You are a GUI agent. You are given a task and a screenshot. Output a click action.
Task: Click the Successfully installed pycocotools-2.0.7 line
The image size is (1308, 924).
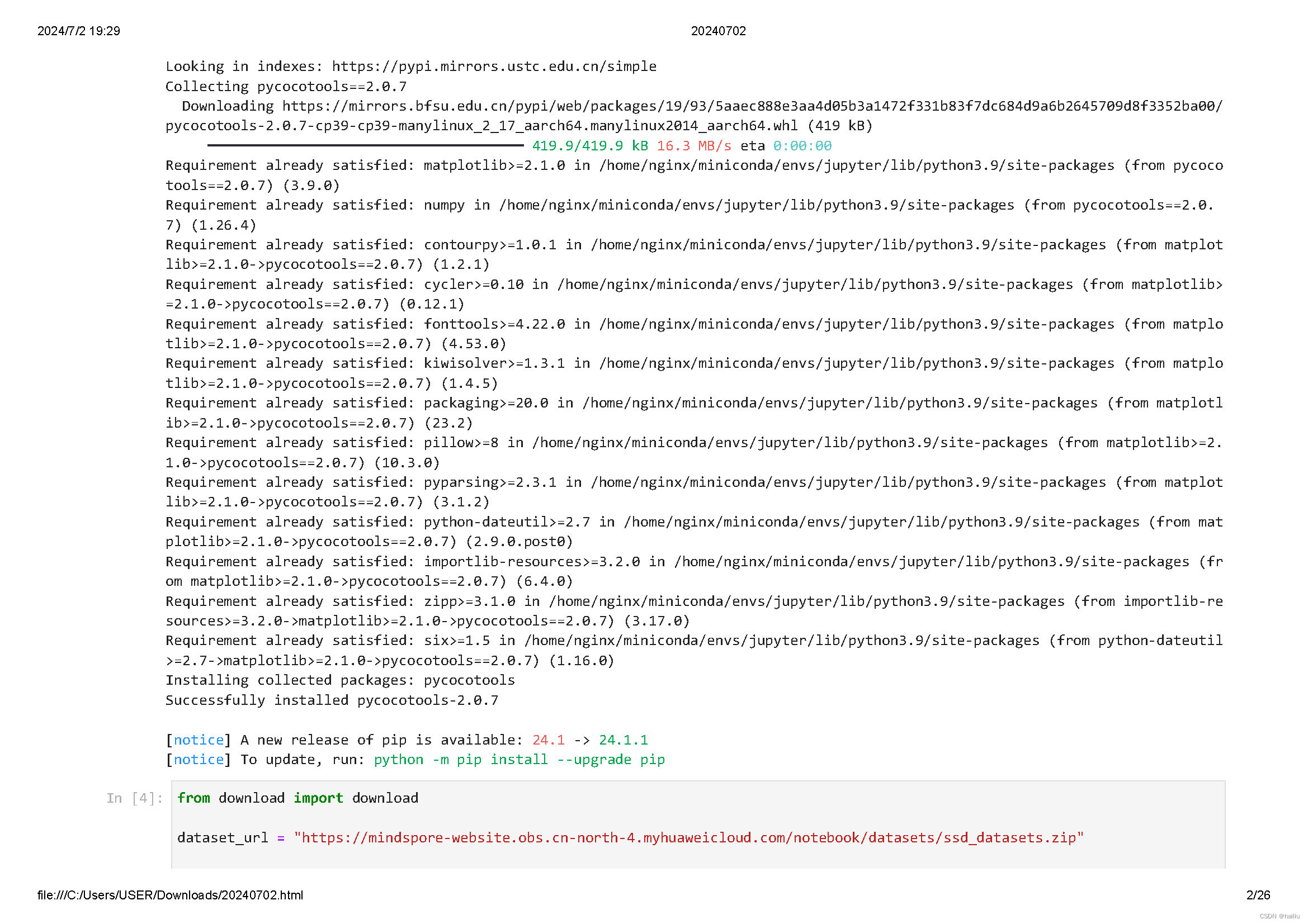tap(332, 700)
